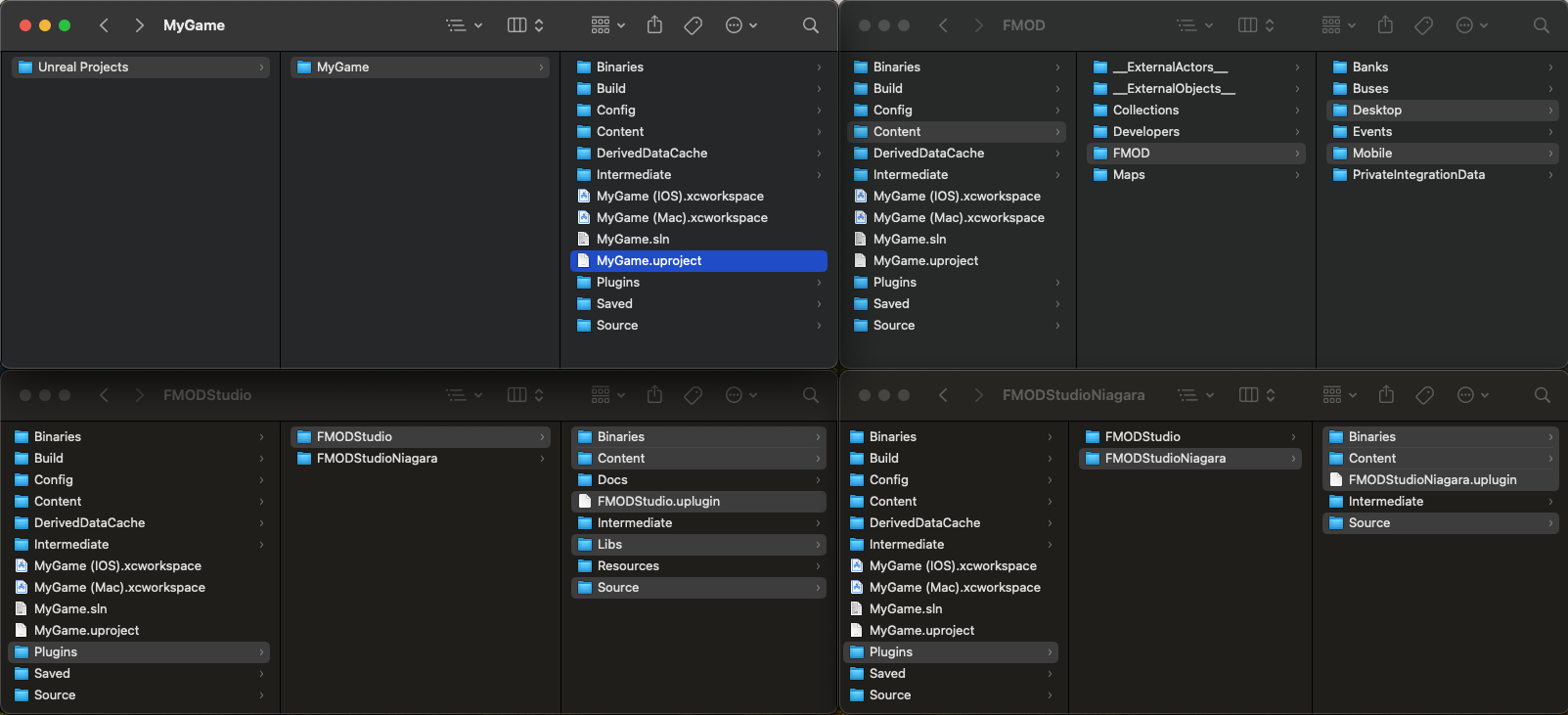The width and height of the screenshot is (1568, 715).
Task: Select FMODStudioNiagara folder in FMODStudioNiagara window
Action: click(1190, 459)
